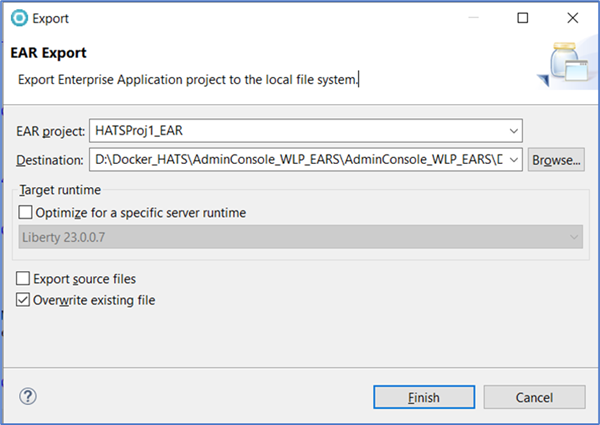Enable Optimize for a specific server runtime
The width and height of the screenshot is (600, 425).
click(25, 212)
